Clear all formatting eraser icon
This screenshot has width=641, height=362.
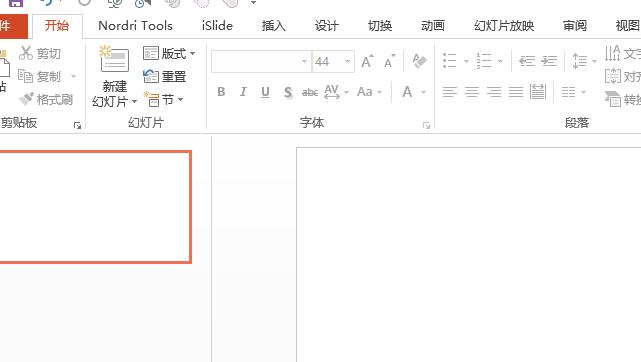click(419, 61)
